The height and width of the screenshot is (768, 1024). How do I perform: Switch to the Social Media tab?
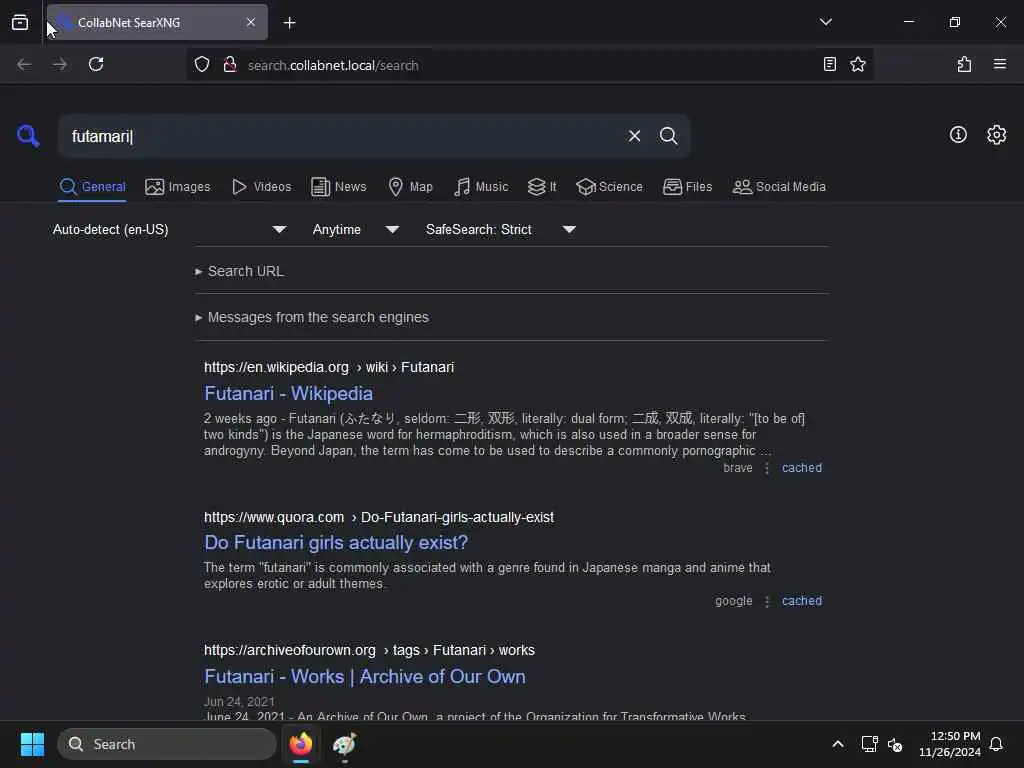(x=779, y=187)
